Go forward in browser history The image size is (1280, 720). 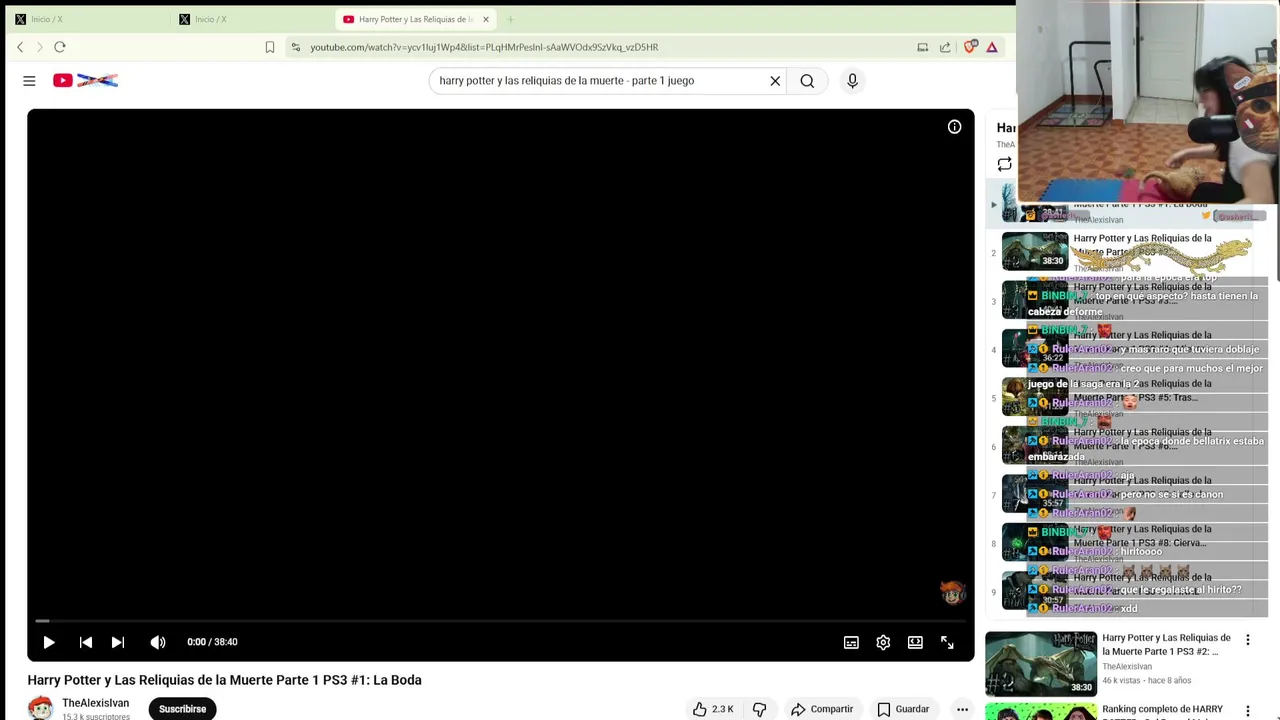point(40,47)
